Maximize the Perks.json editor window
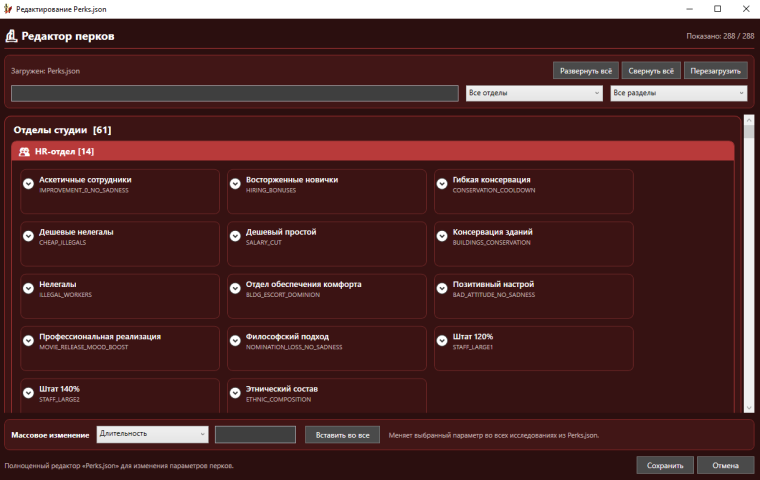The height and width of the screenshot is (480, 760). coord(717,9)
